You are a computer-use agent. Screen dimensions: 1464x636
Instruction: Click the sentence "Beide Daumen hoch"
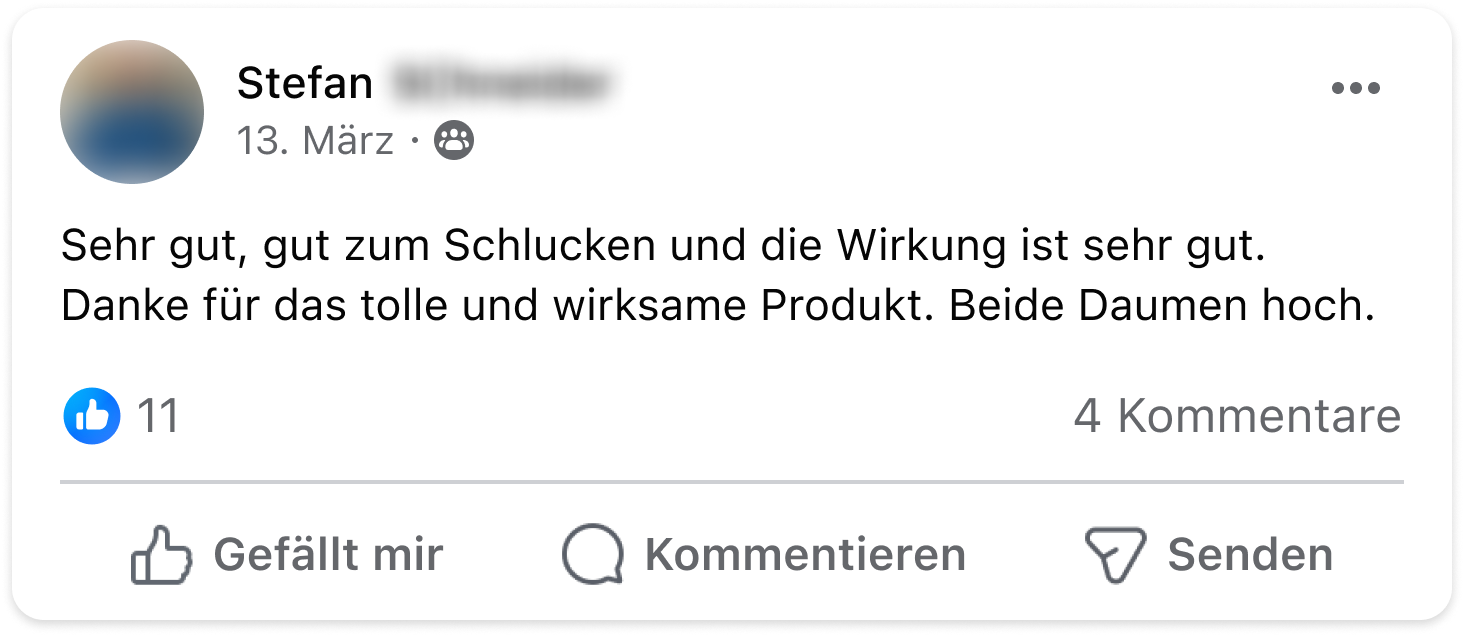(x=1162, y=307)
